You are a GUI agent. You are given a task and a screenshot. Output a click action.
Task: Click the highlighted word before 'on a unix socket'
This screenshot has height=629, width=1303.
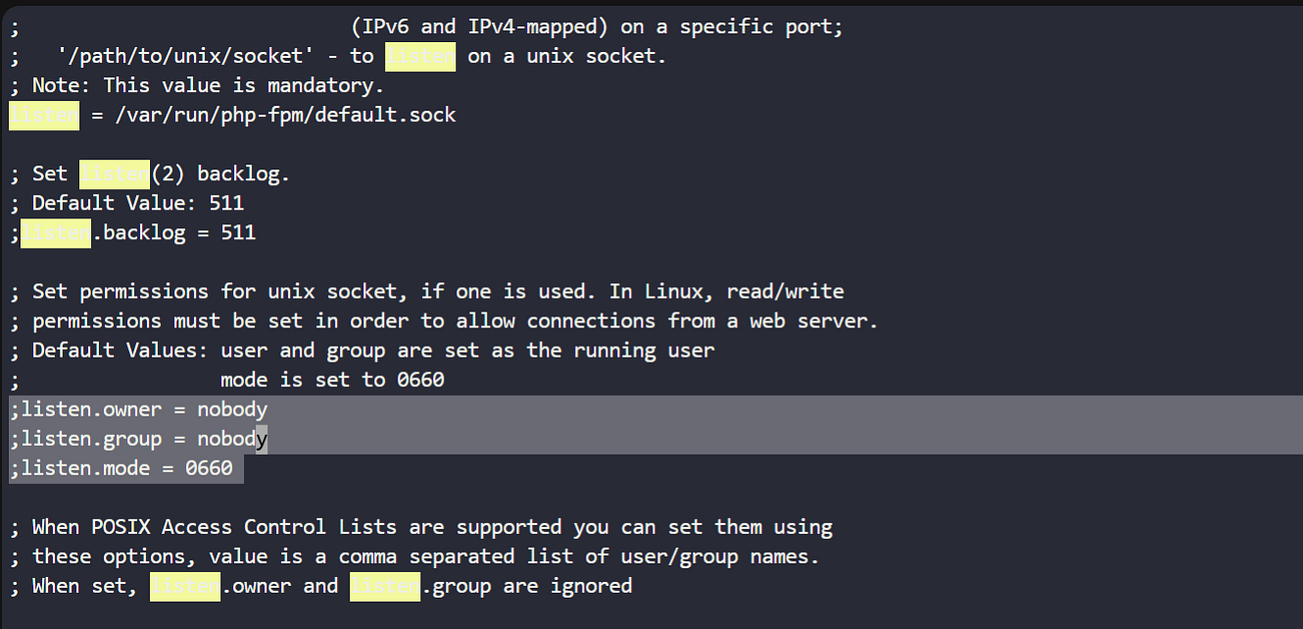(421, 56)
